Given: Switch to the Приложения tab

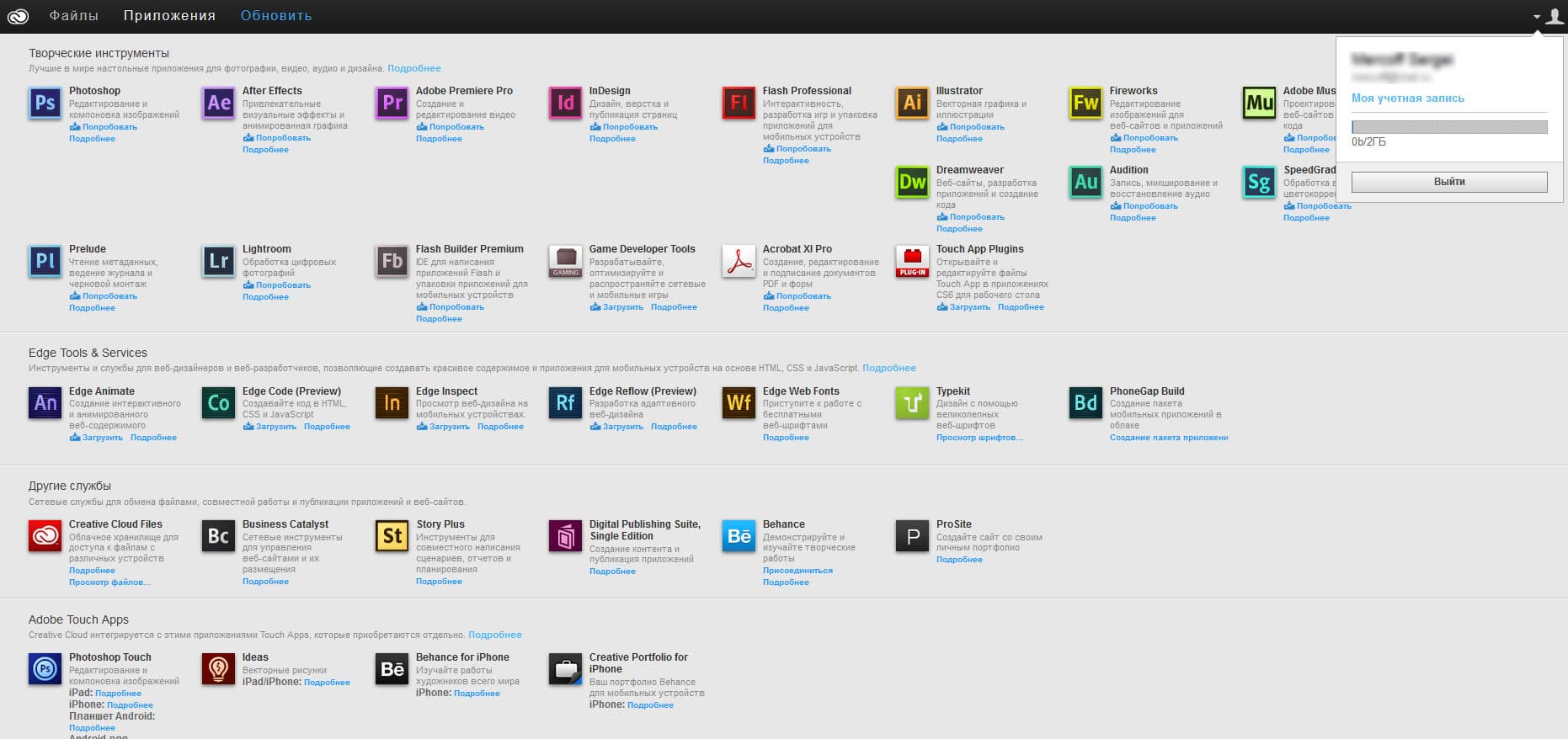Looking at the screenshot, I should 169,16.
